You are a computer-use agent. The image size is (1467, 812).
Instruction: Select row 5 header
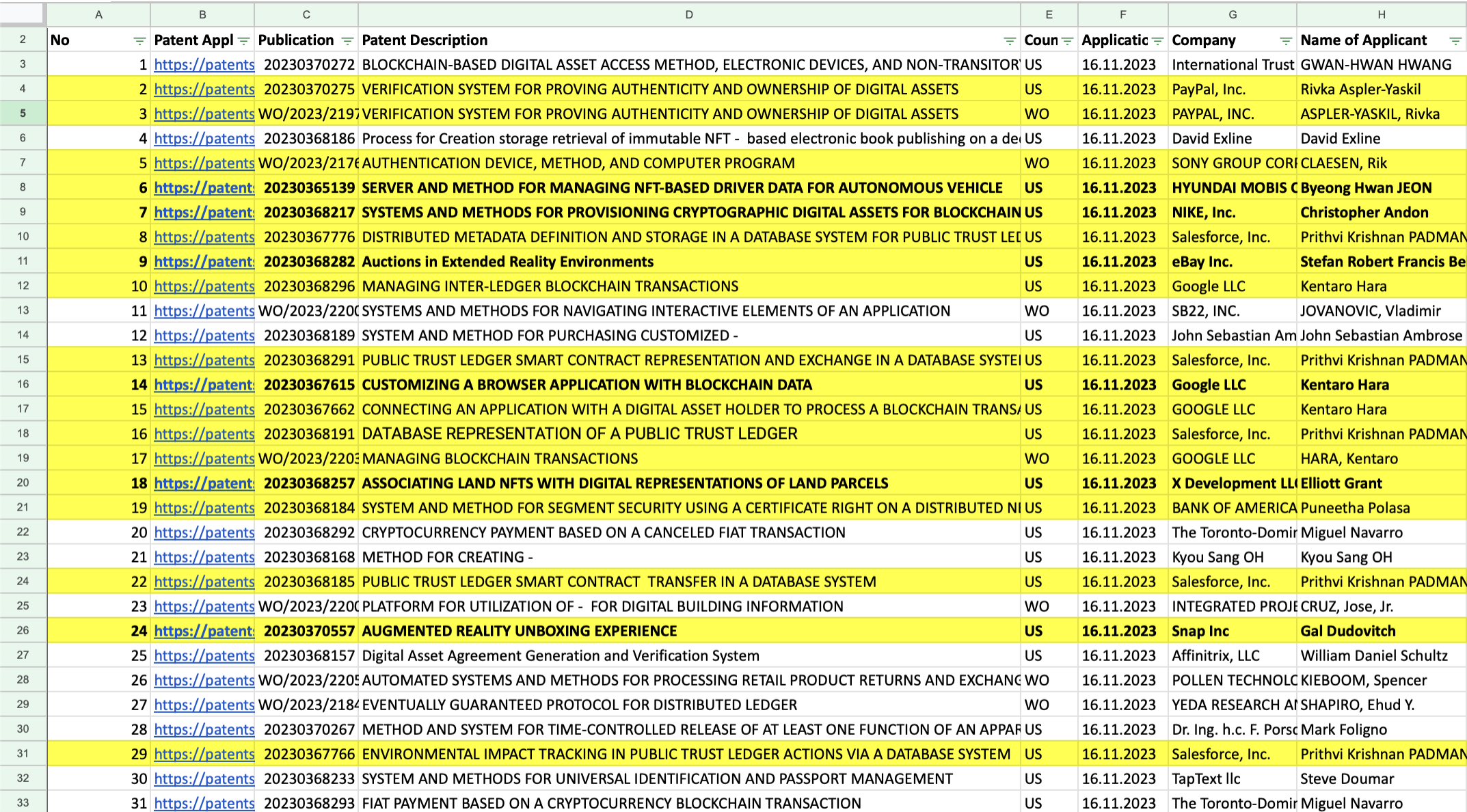point(23,113)
